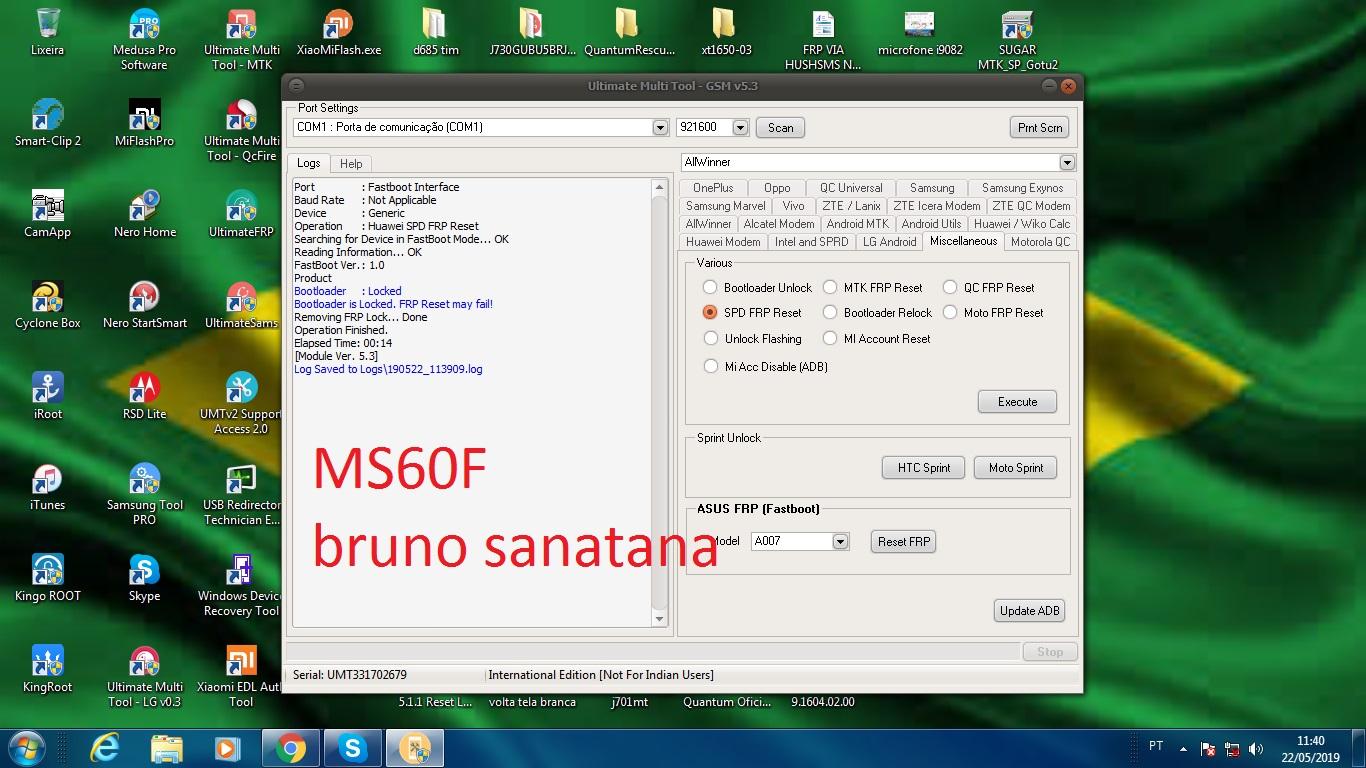Open the CamApp desktop icon

tap(47, 214)
